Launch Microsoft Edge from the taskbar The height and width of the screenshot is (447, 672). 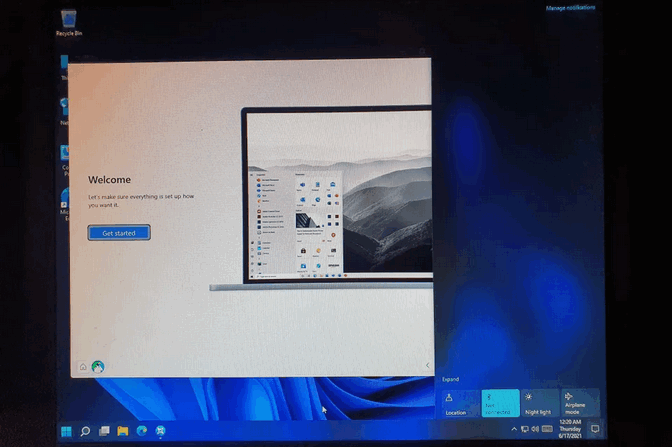(142, 431)
